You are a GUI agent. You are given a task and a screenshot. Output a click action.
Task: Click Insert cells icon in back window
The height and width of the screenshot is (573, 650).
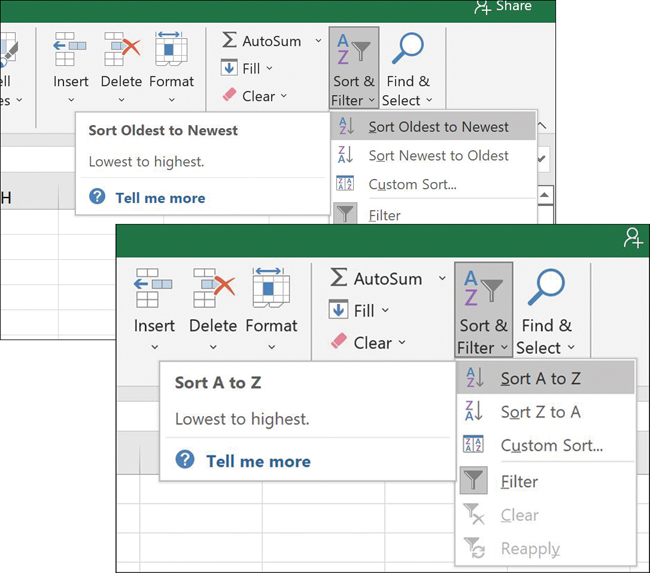70,49
